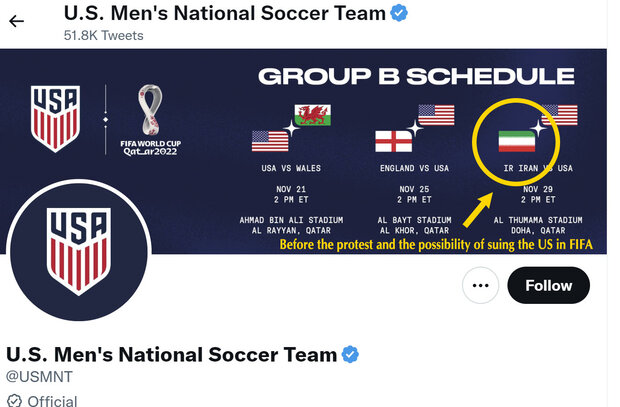
Task: Click the verified badge beside the profile name
Action: [x=350, y=354]
